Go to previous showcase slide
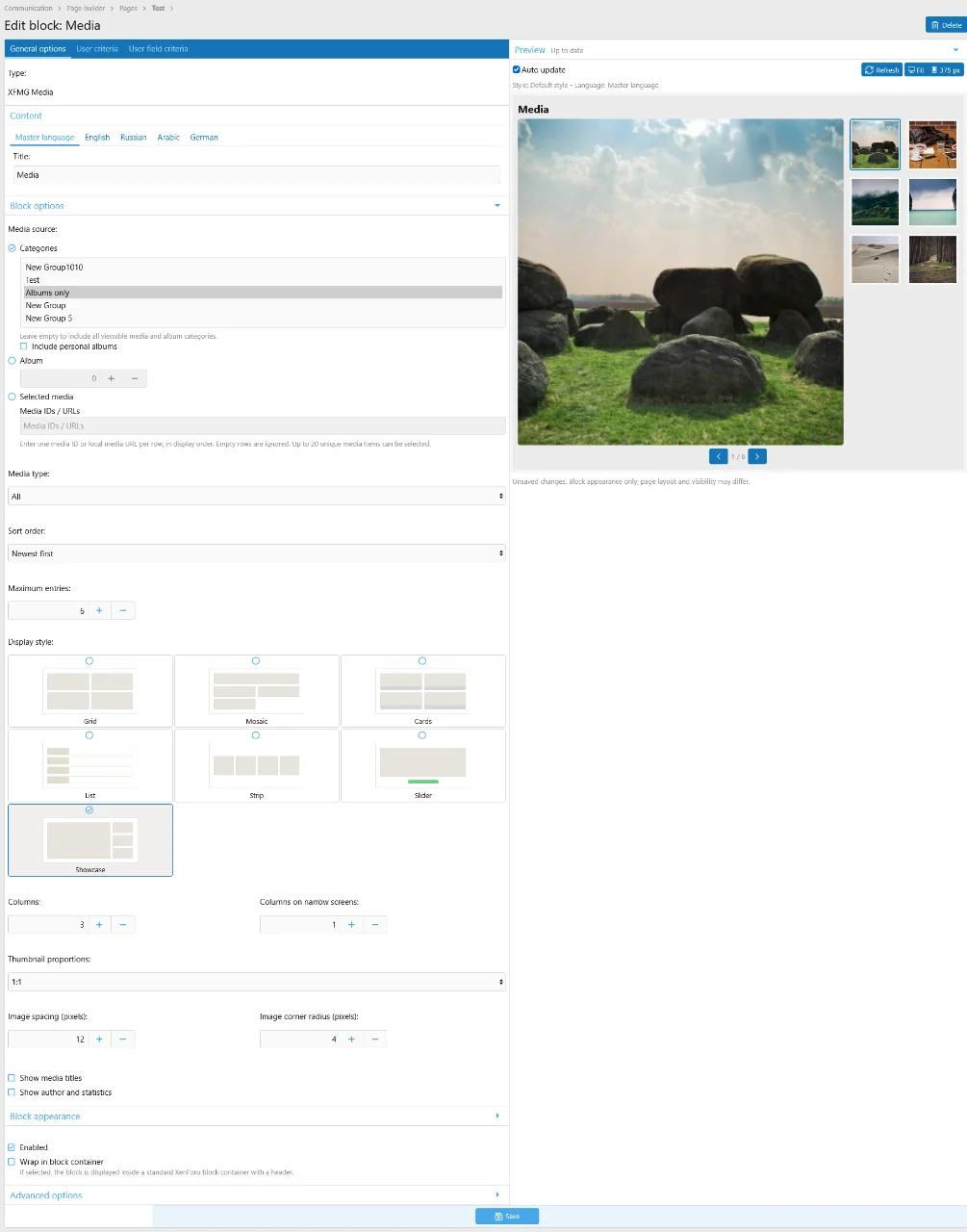The image size is (967, 1232). point(718,456)
